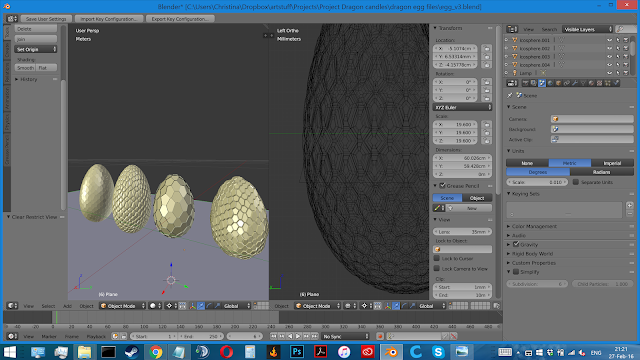The height and width of the screenshot is (360, 640).
Task: Open Skype from the Windows taskbar
Action: click(438, 351)
